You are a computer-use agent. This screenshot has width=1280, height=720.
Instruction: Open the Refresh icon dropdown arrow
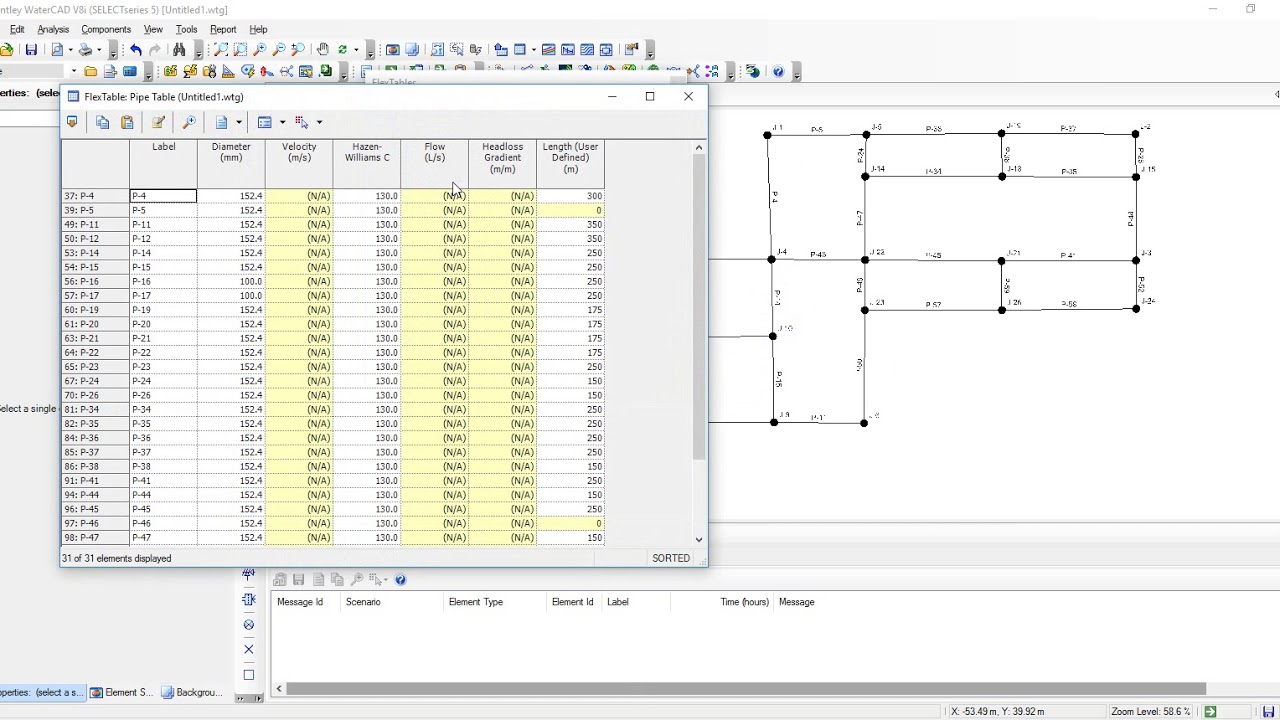[355, 50]
